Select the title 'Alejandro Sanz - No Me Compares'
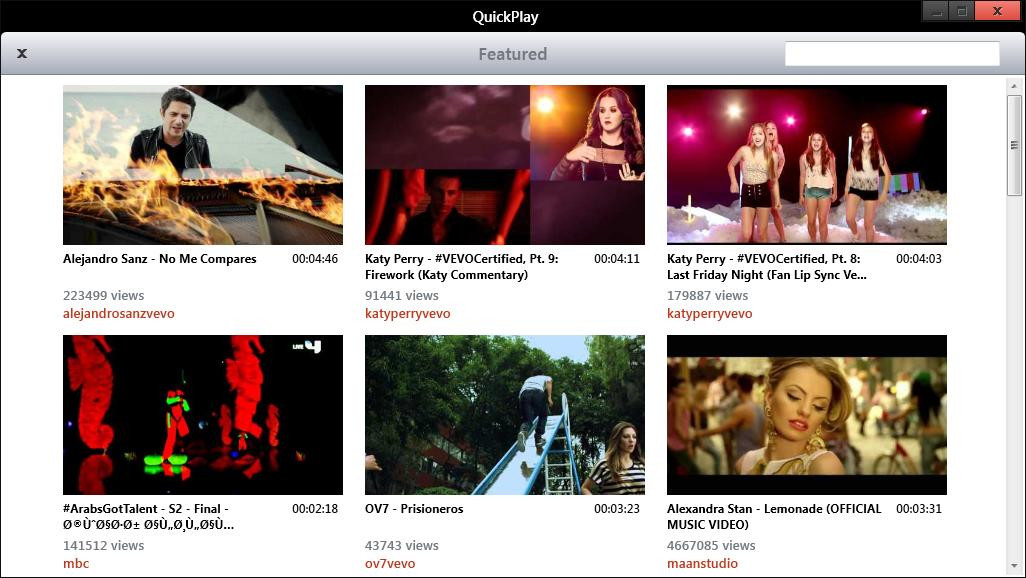The height and width of the screenshot is (578, 1026). [x=160, y=259]
